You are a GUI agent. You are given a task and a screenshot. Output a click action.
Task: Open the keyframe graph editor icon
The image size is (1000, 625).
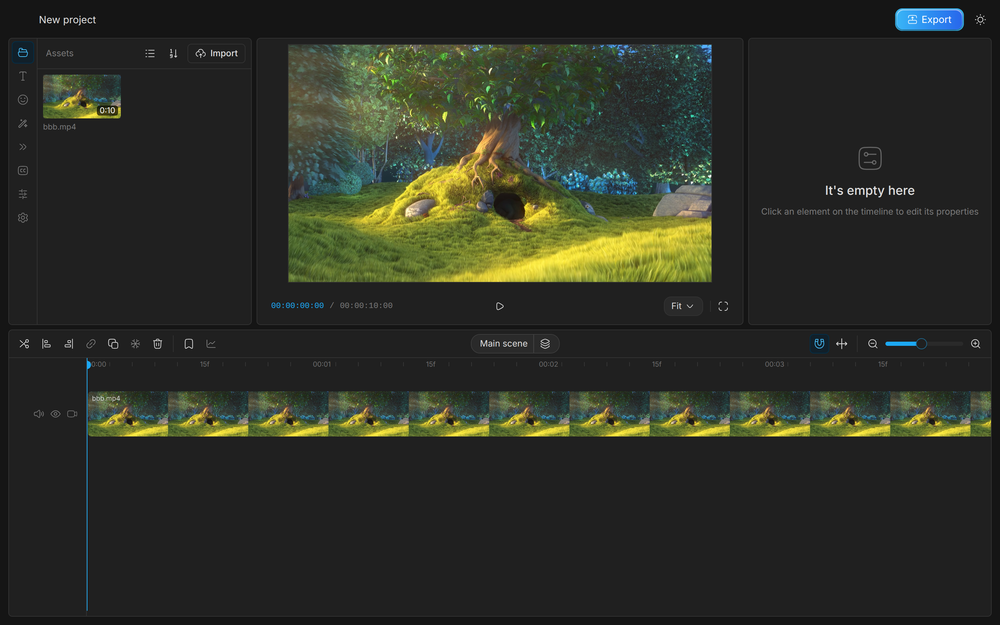click(x=211, y=344)
